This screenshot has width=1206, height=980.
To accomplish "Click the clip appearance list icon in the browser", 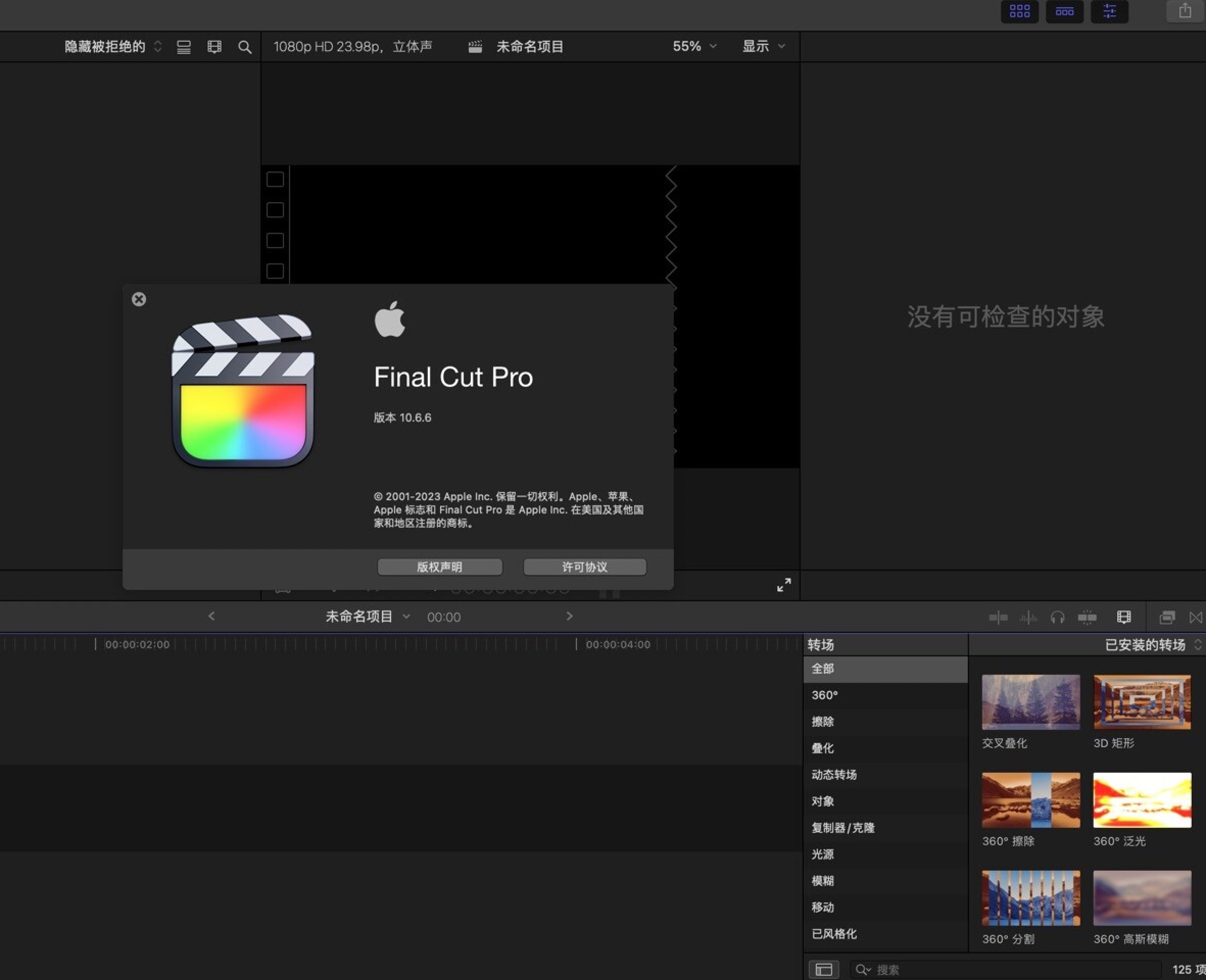I will [x=183, y=47].
